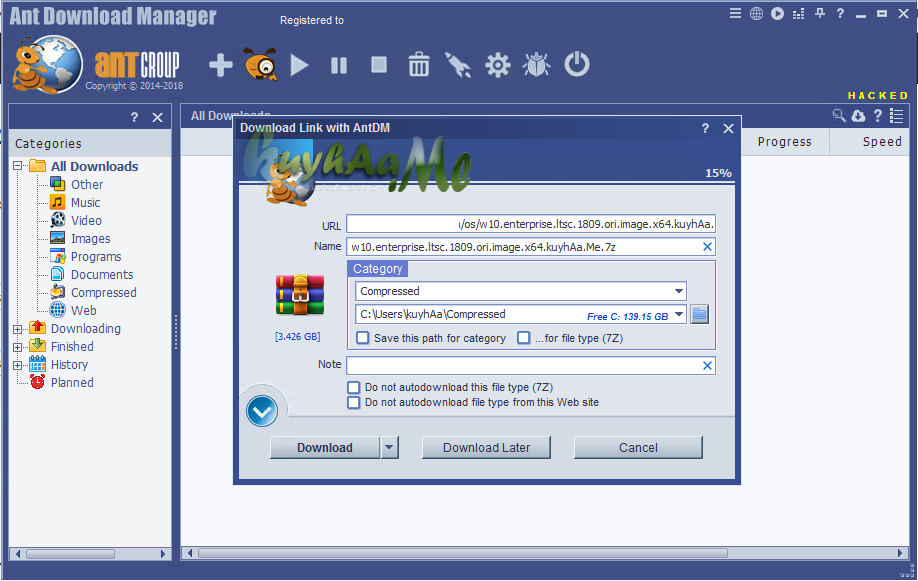Check Do not autodownload from this Web site
This screenshot has height=581, width=918.
pyautogui.click(x=354, y=402)
